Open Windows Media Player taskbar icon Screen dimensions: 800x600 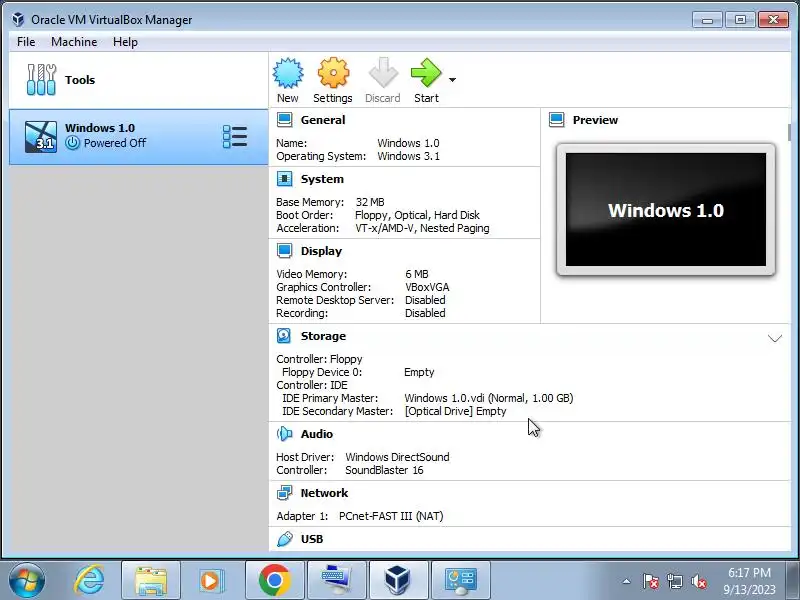coord(211,581)
